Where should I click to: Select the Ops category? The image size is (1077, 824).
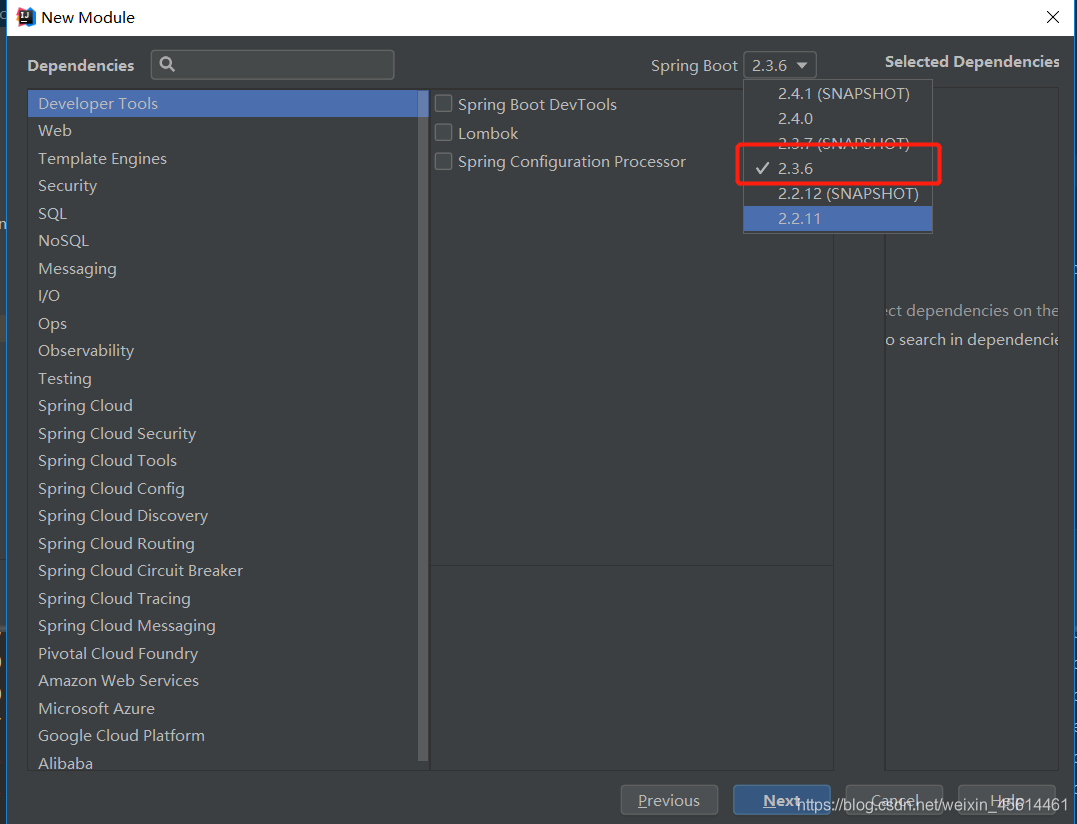coord(223,323)
